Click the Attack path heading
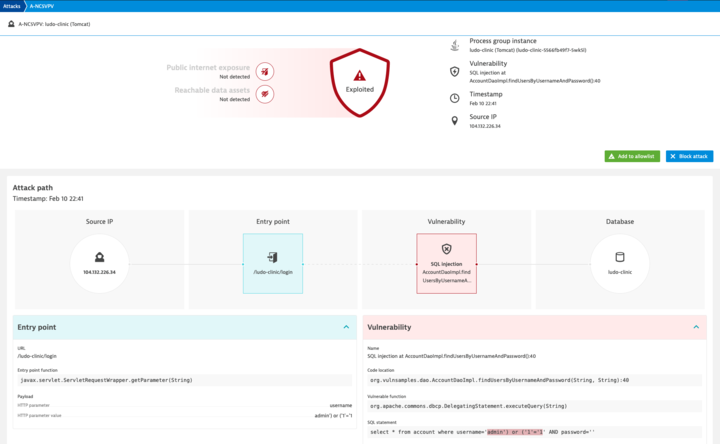720x444 pixels. [33, 187]
